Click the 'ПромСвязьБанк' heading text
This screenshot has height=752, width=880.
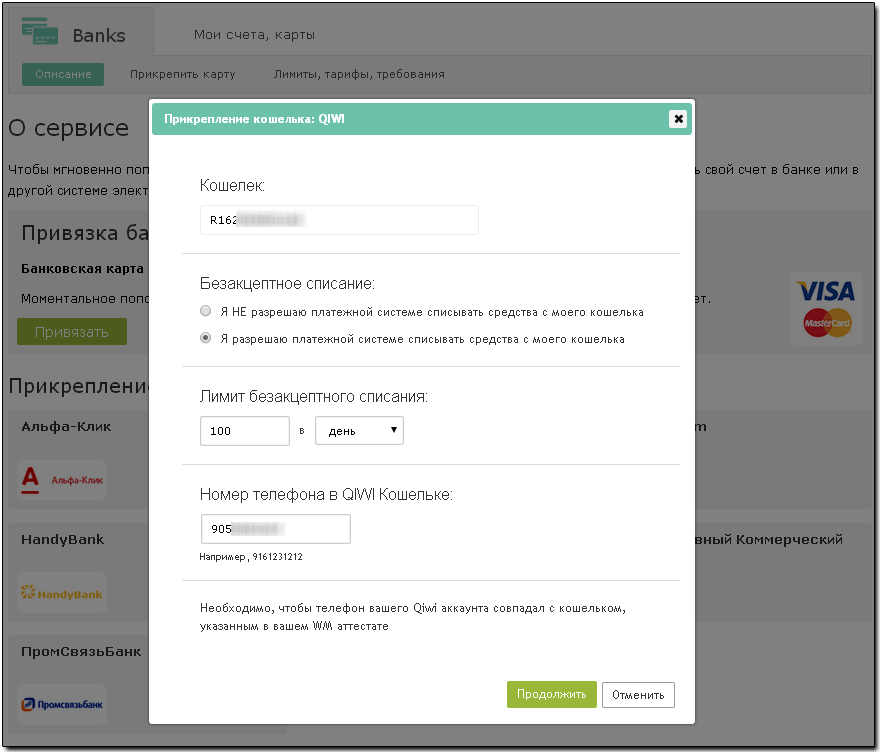click(81, 652)
